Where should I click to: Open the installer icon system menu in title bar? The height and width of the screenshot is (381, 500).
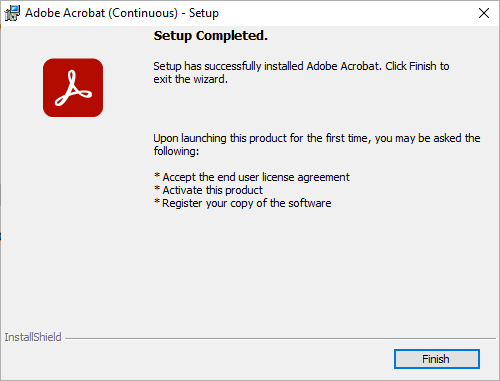[12, 13]
